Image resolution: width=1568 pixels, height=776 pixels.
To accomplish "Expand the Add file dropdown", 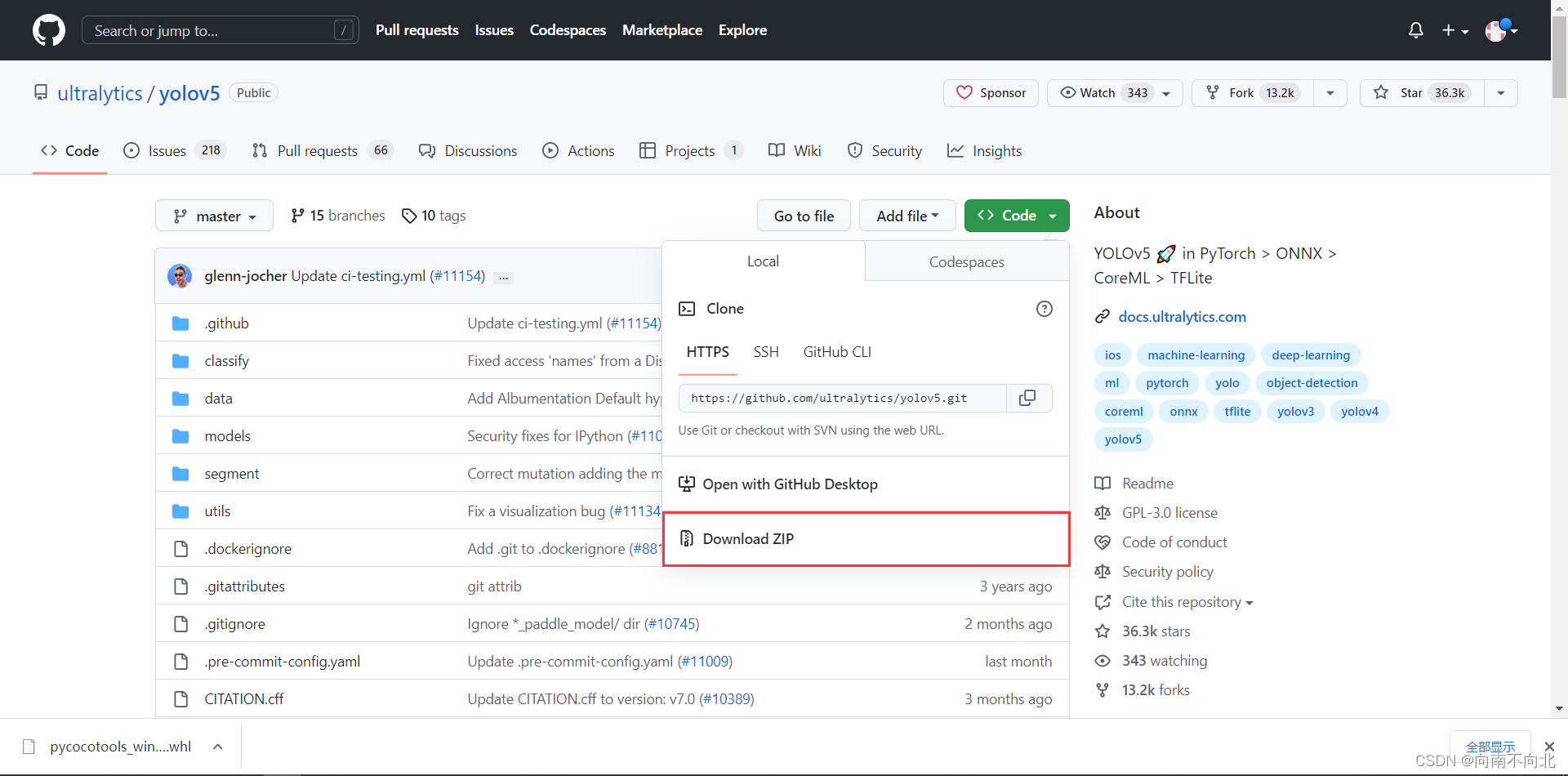I will point(907,216).
